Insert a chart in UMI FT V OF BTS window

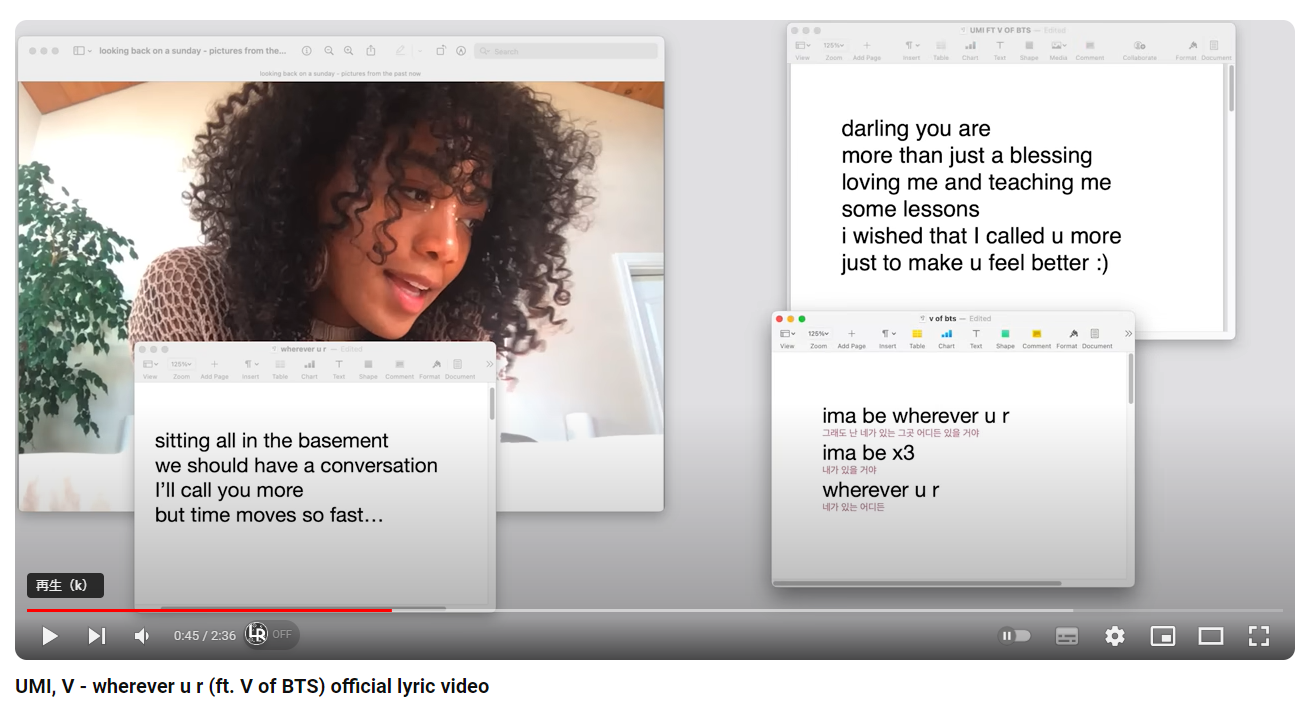[970, 50]
